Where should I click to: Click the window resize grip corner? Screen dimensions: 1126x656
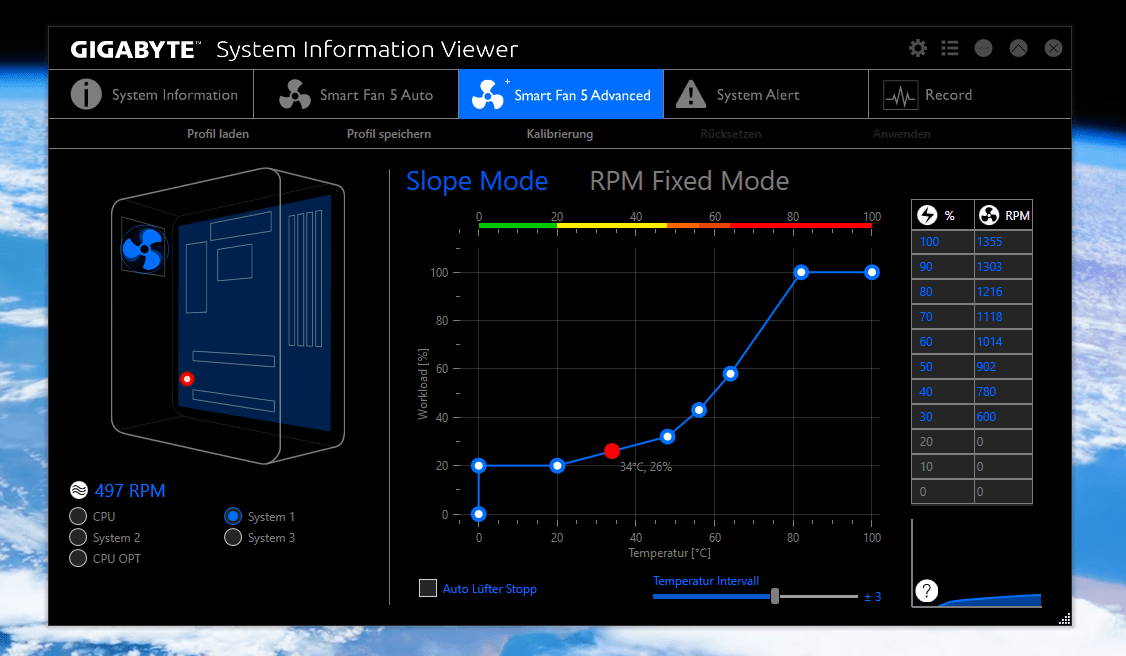1064,619
